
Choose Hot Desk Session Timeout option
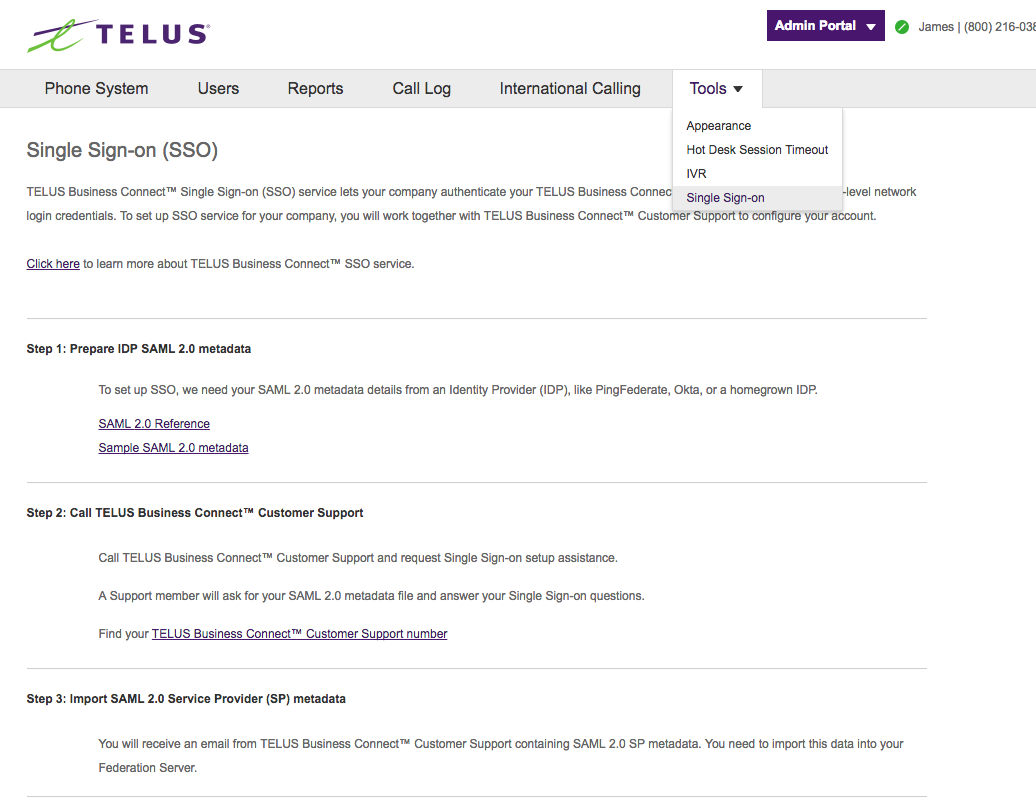pos(756,149)
